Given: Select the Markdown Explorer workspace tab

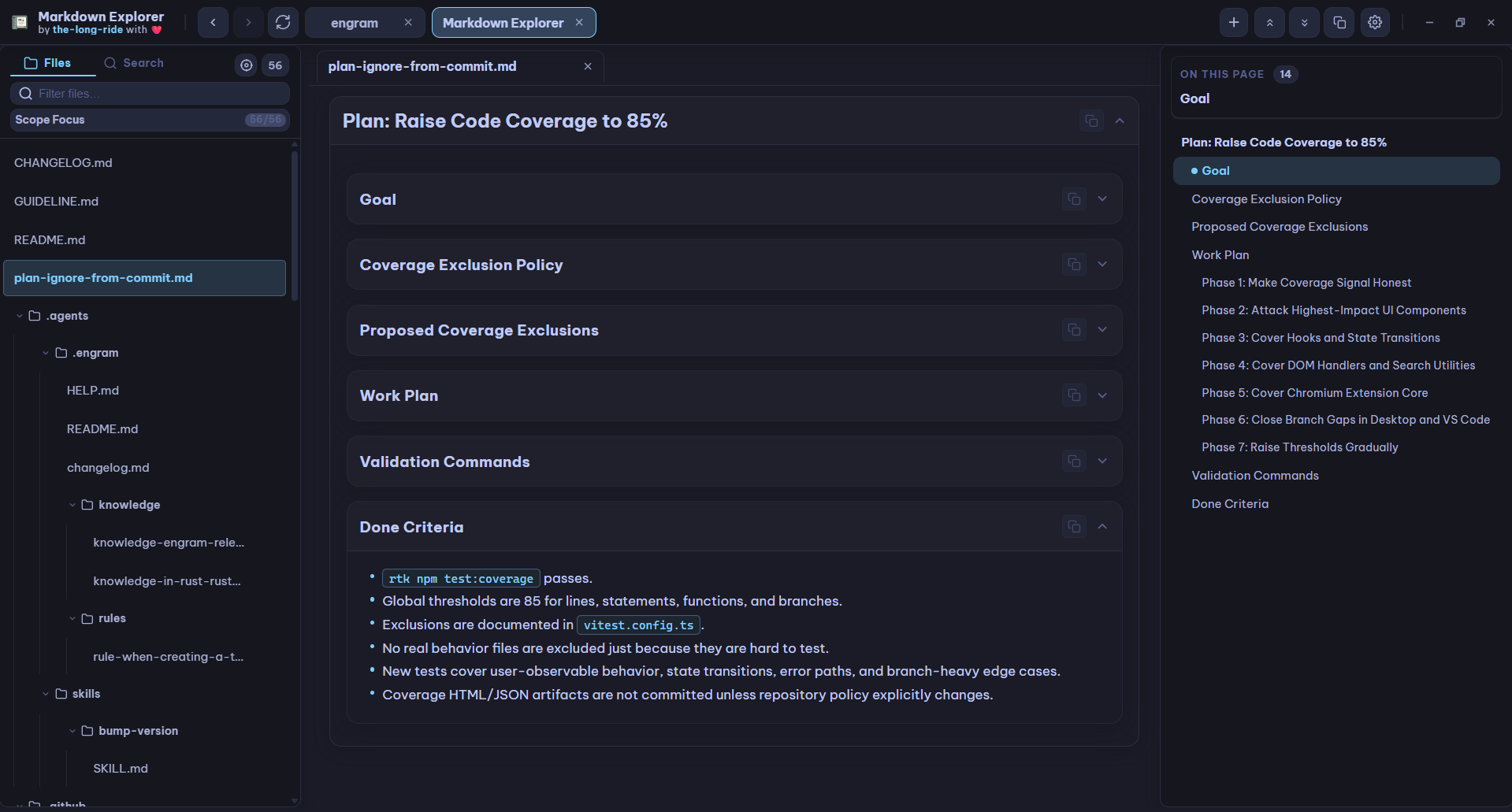Looking at the screenshot, I should click(503, 23).
